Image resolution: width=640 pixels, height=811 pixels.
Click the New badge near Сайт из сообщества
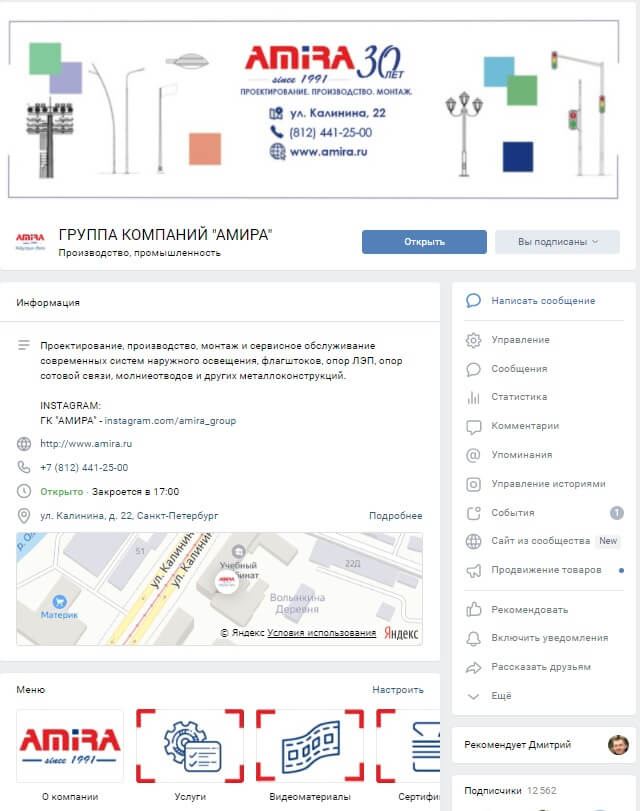click(608, 541)
